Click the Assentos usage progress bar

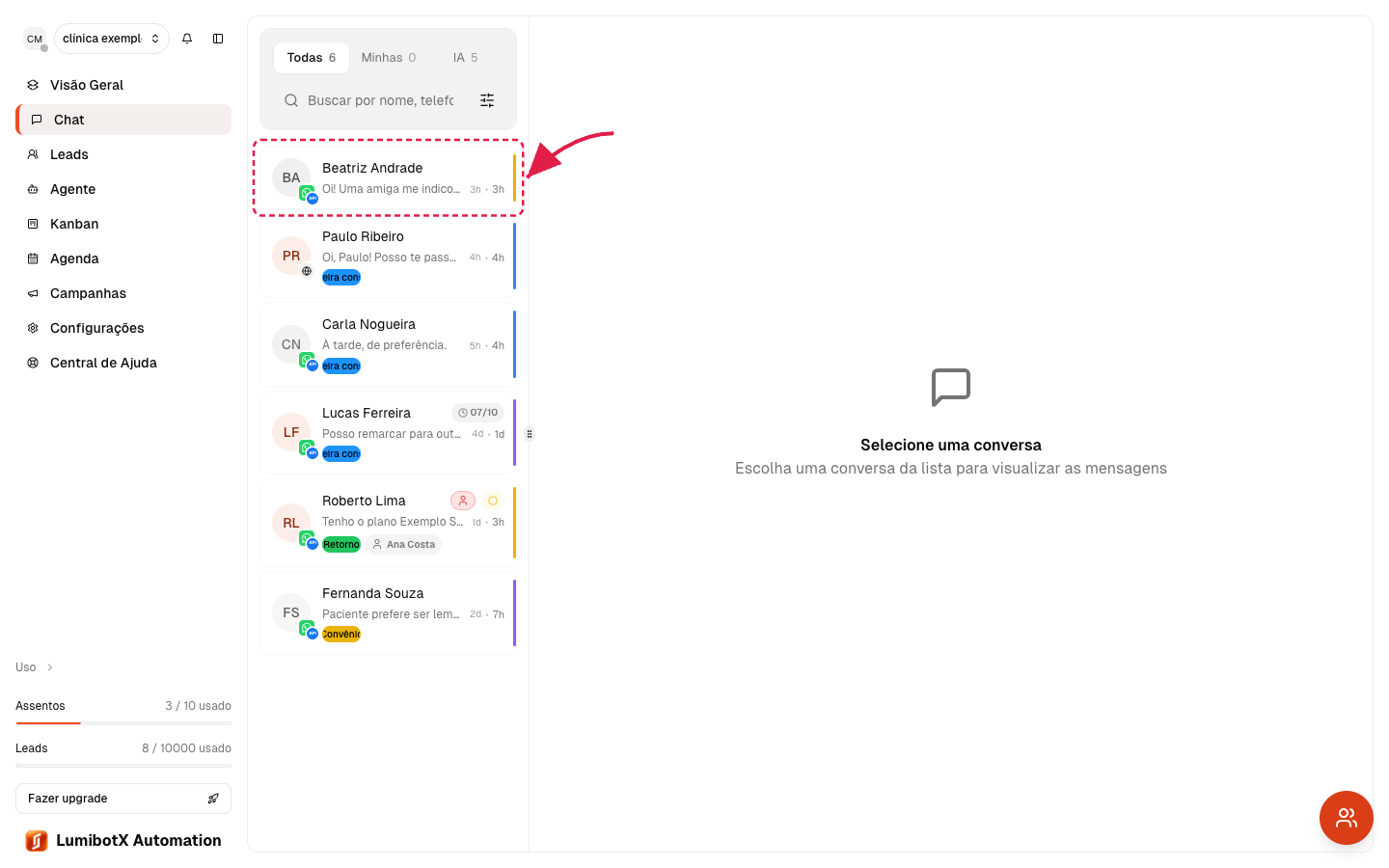pos(123,722)
